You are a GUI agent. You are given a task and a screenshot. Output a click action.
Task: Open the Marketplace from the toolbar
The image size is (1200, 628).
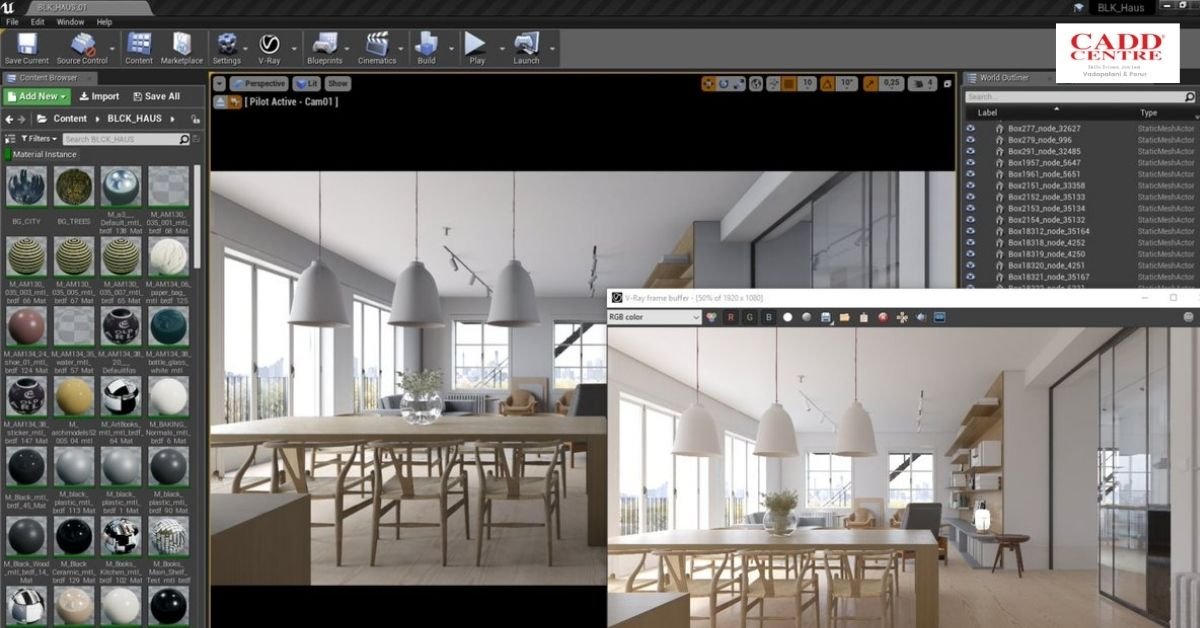coord(182,44)
